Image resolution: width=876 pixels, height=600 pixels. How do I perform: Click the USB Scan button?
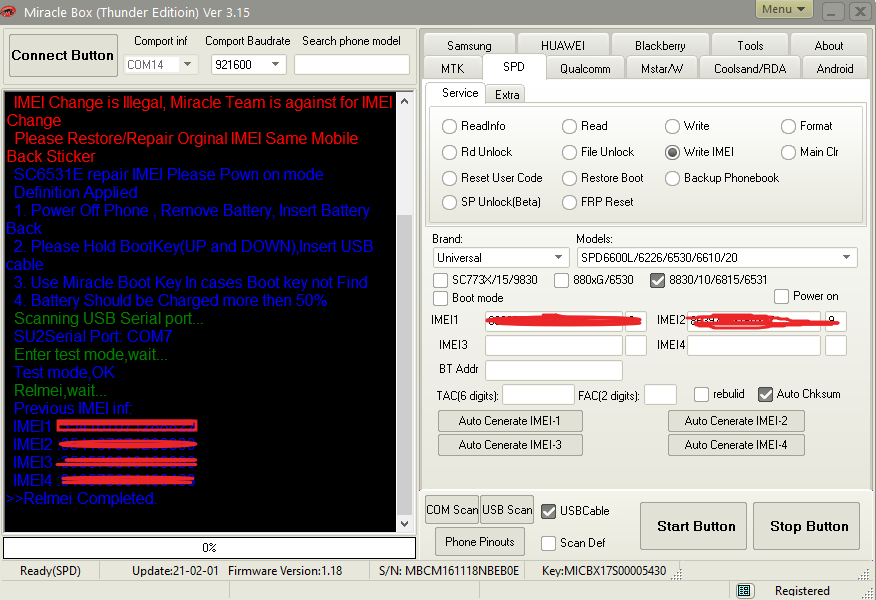[x=507, y=509]
